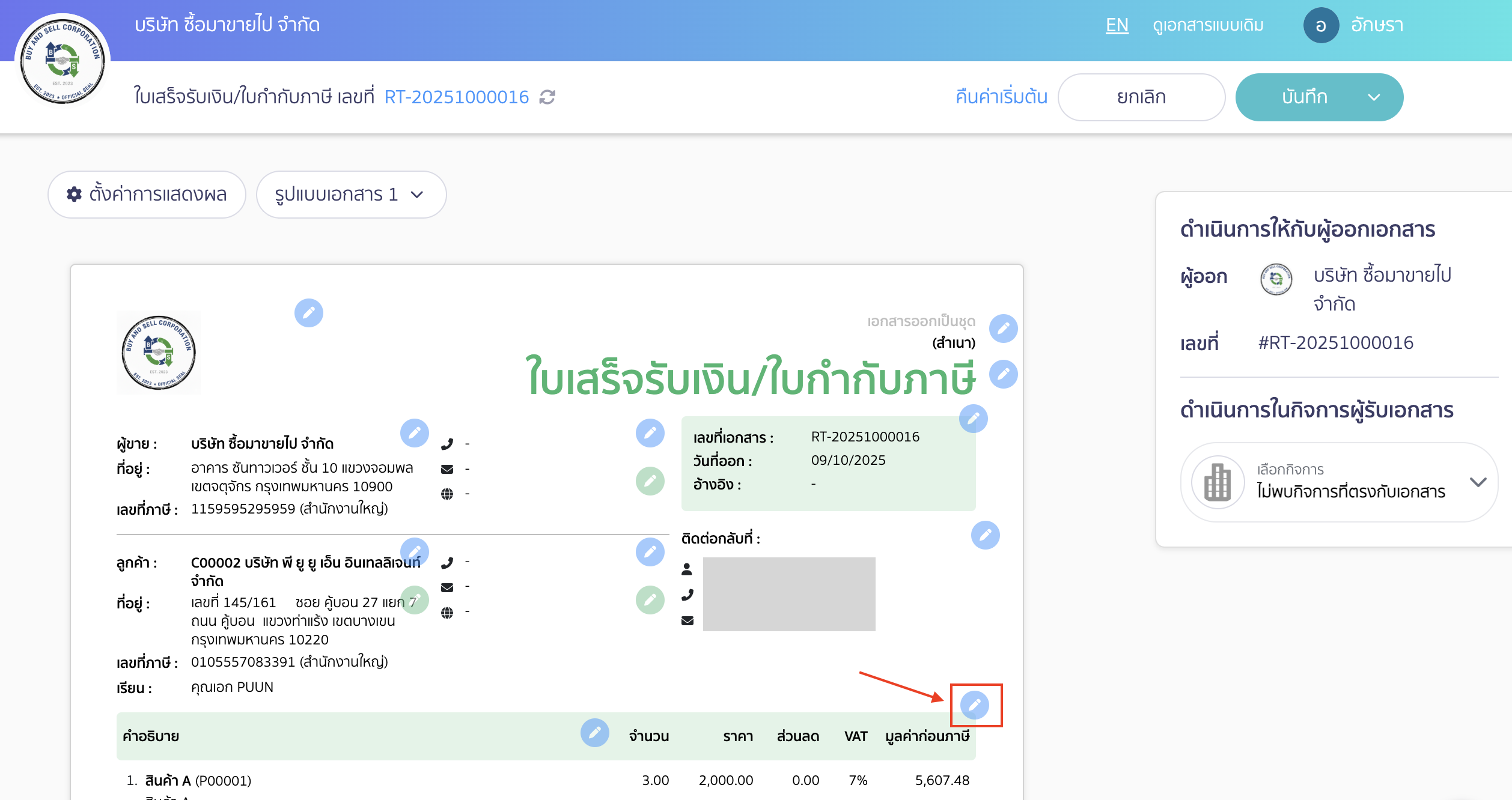Open the รูปแบบเอกสาร 1 dropdown

pos(352,194)
